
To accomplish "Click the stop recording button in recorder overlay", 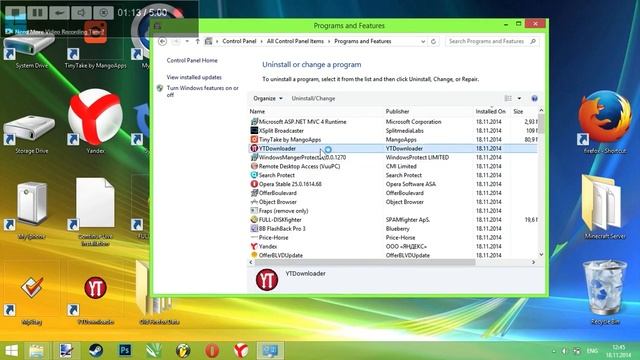I will (16, 12).
